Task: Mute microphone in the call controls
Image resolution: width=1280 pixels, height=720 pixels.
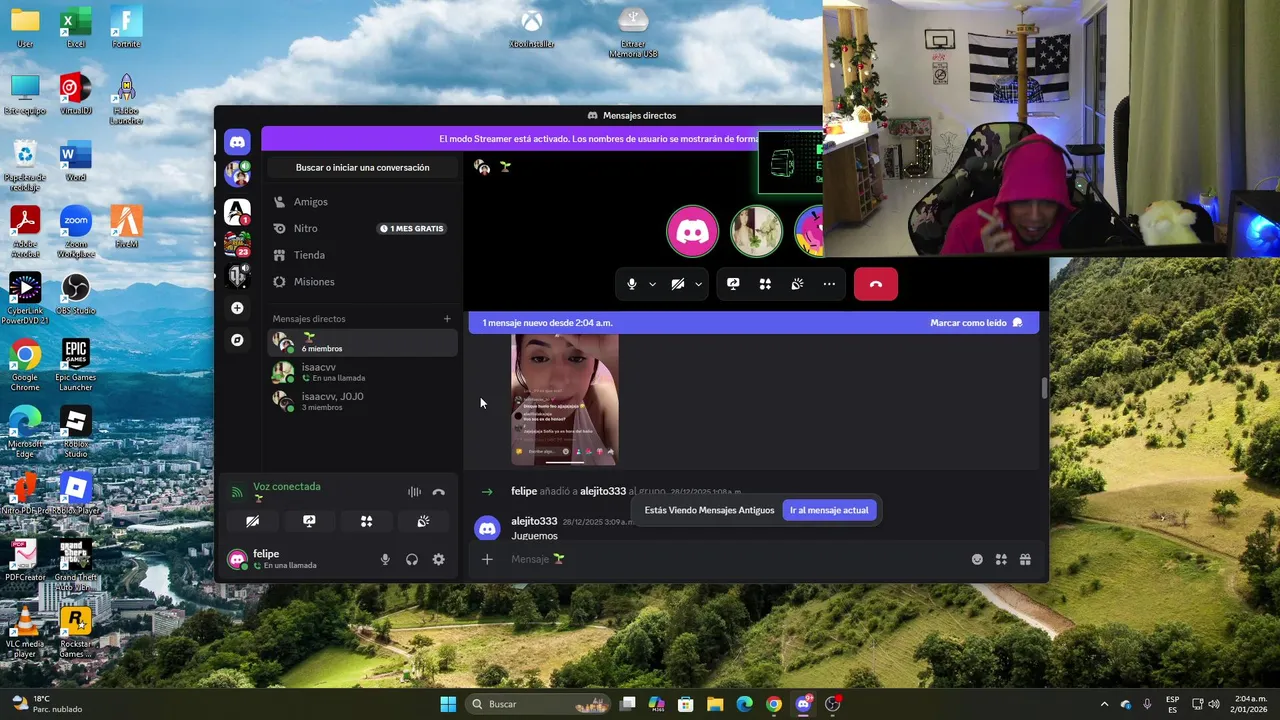Action: (632, 284)
